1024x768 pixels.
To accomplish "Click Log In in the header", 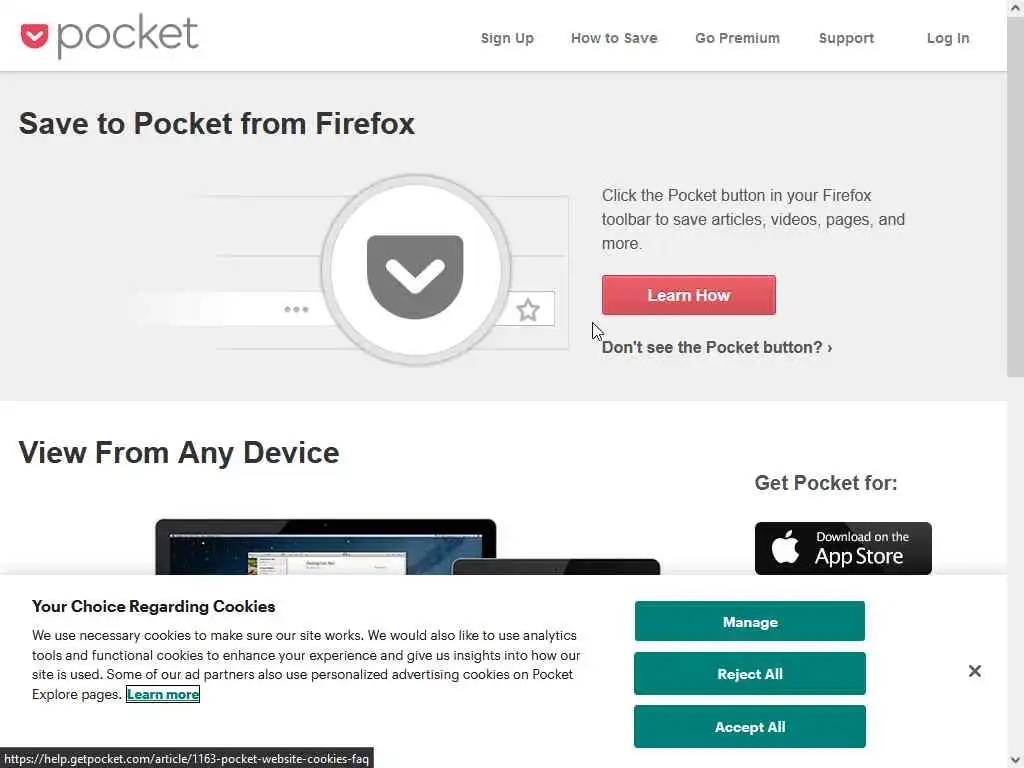I will [x=948, y=38].
